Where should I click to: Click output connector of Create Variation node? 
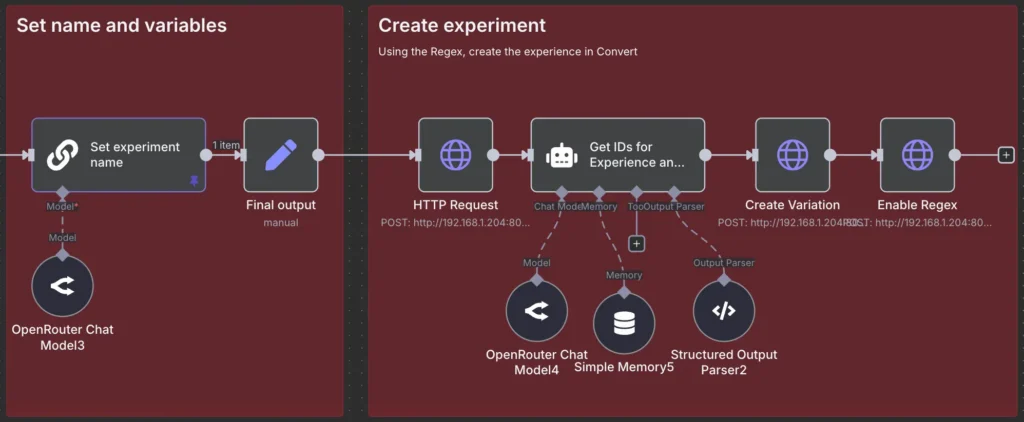point(830,155)
